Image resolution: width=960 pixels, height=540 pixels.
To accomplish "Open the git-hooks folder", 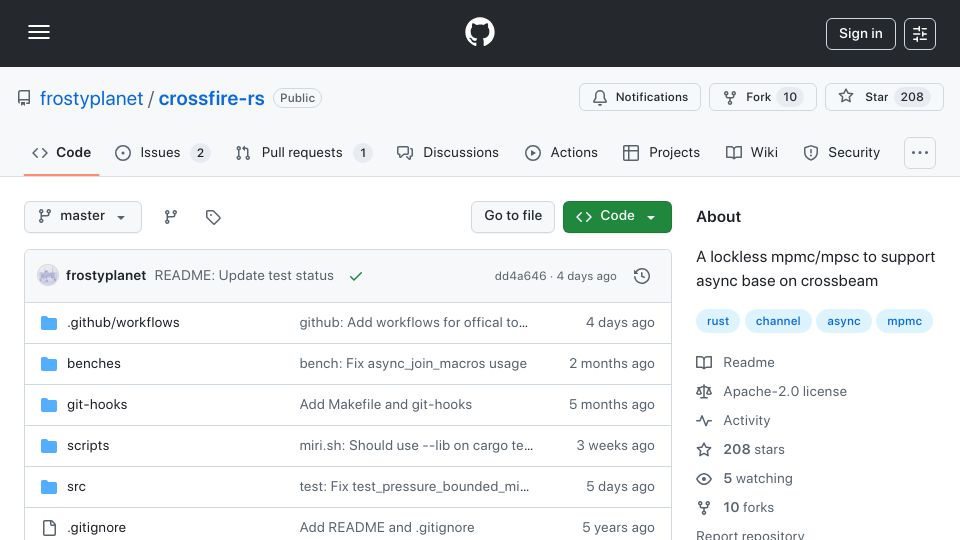I will point(97,405).
